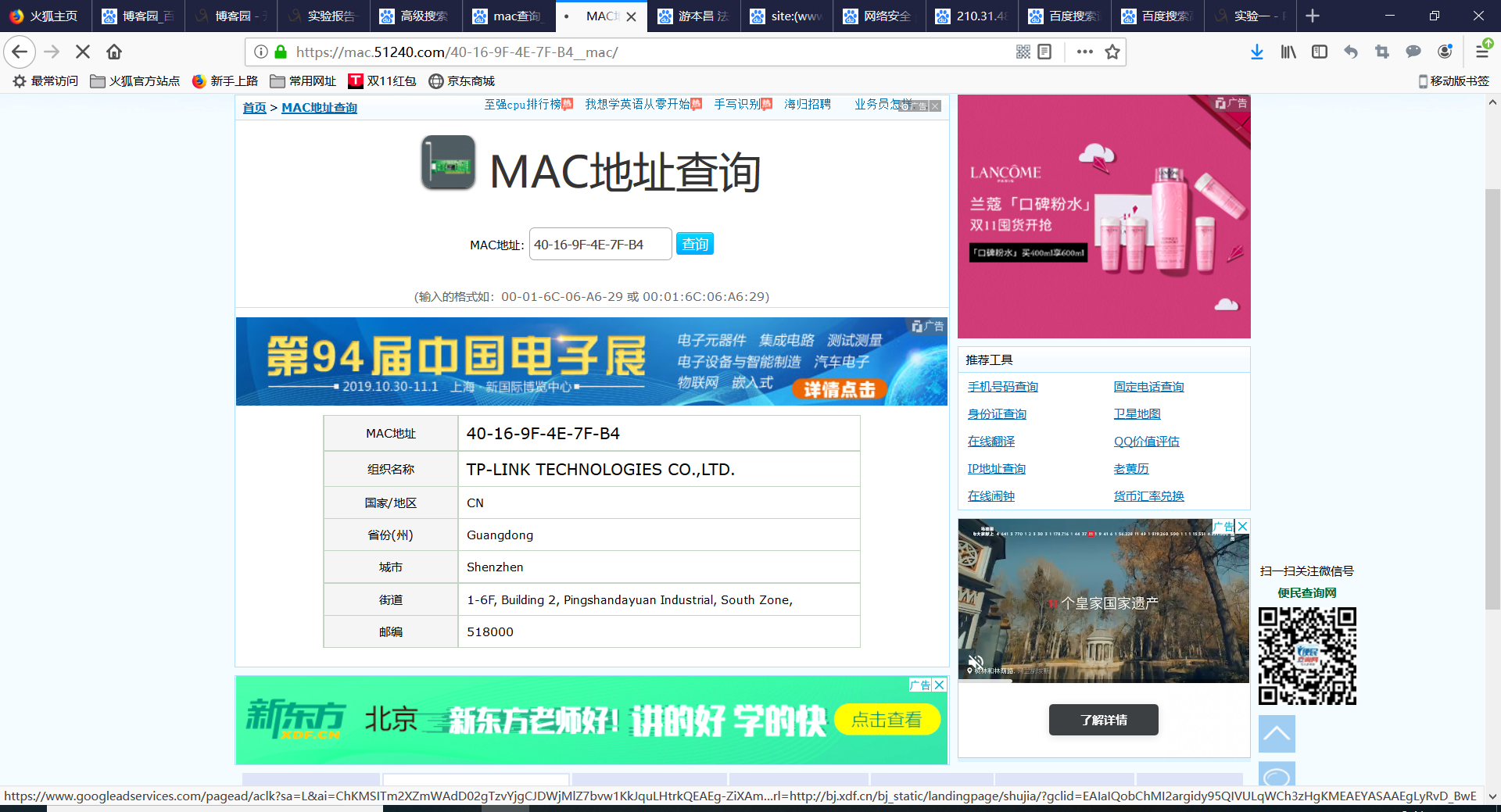Open the library bookshelf icon
The image size is (1501, 812).
(x=1288, y=52)
